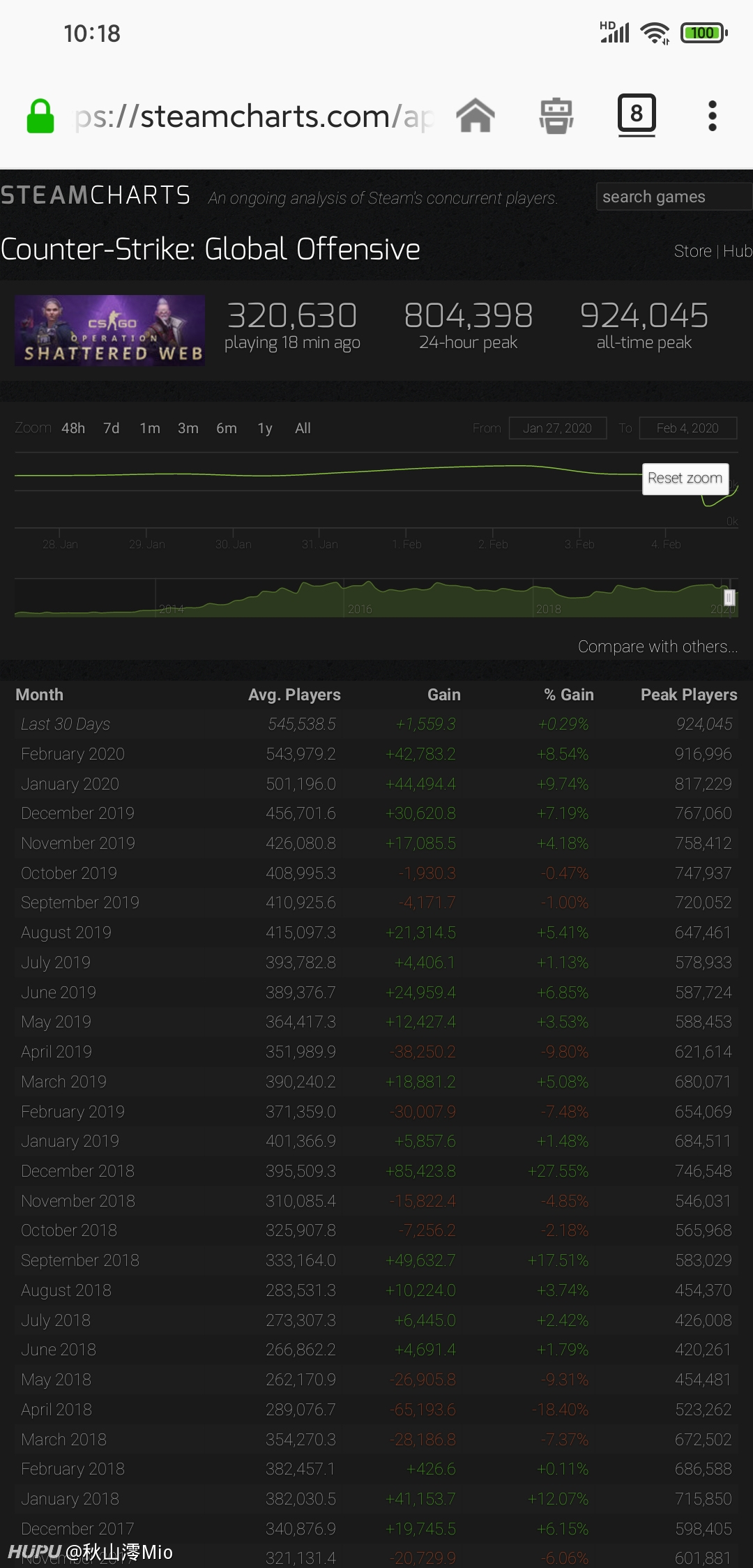The image size is (753, 1568).
Task: Grab the navigator range handle at 2020
Action: 729,598
